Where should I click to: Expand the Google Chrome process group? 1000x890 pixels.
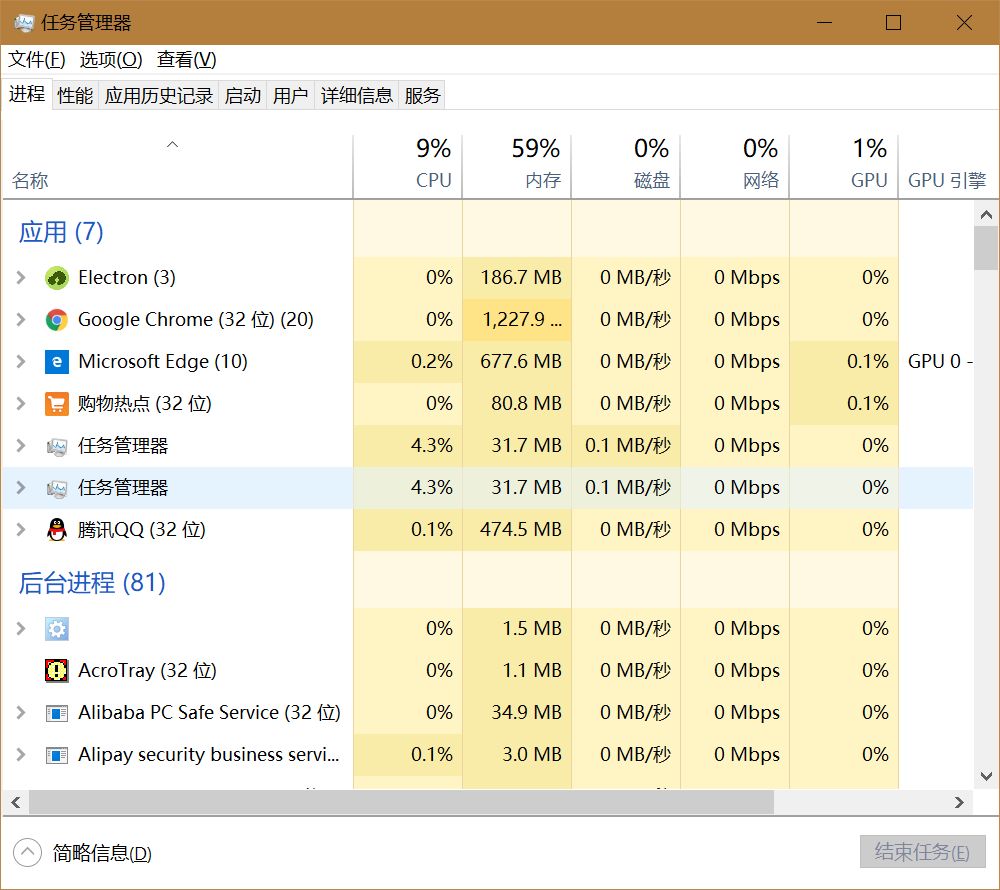tap(21, 319)
